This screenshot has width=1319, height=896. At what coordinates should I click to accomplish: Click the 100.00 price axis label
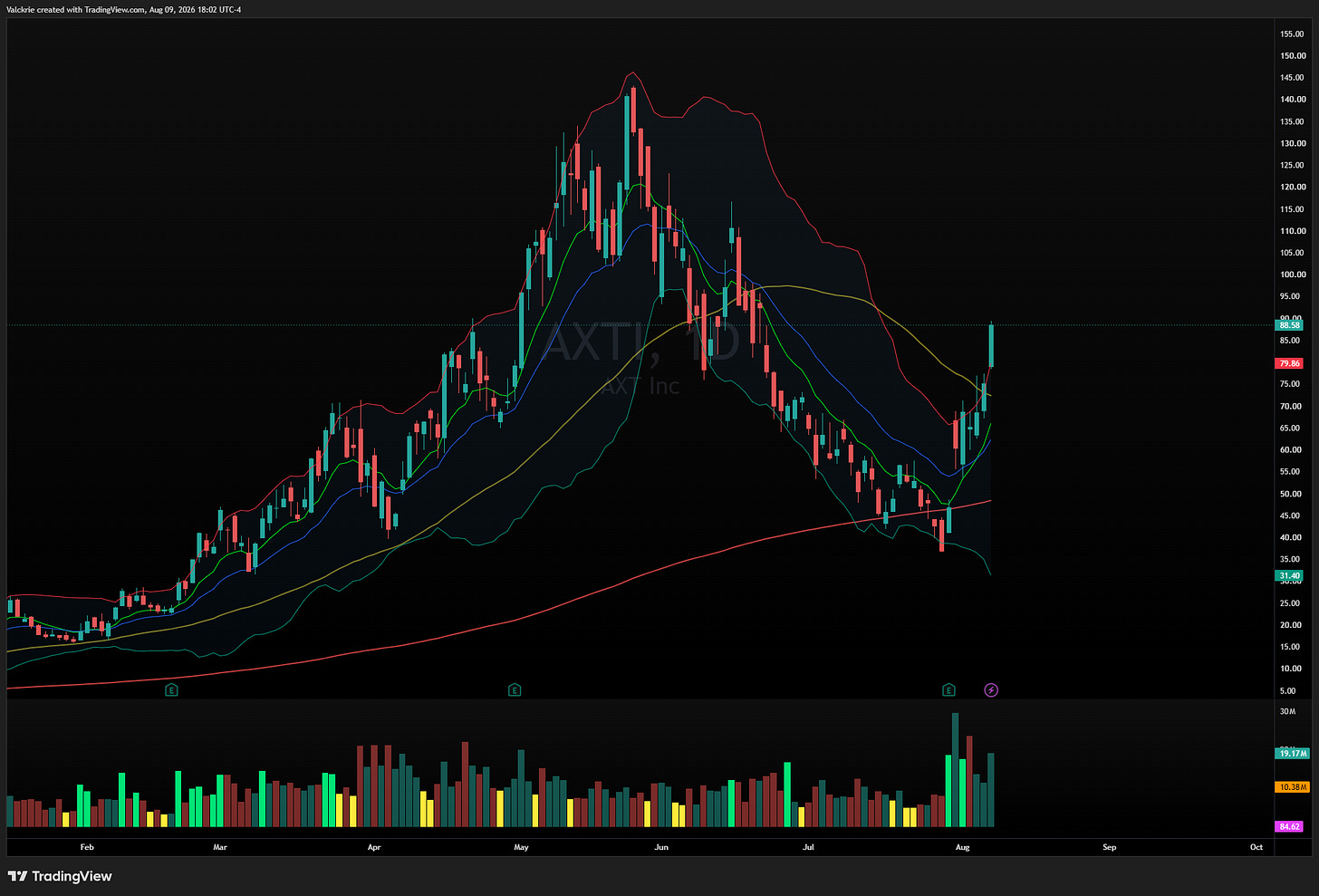click(1293, 275)
